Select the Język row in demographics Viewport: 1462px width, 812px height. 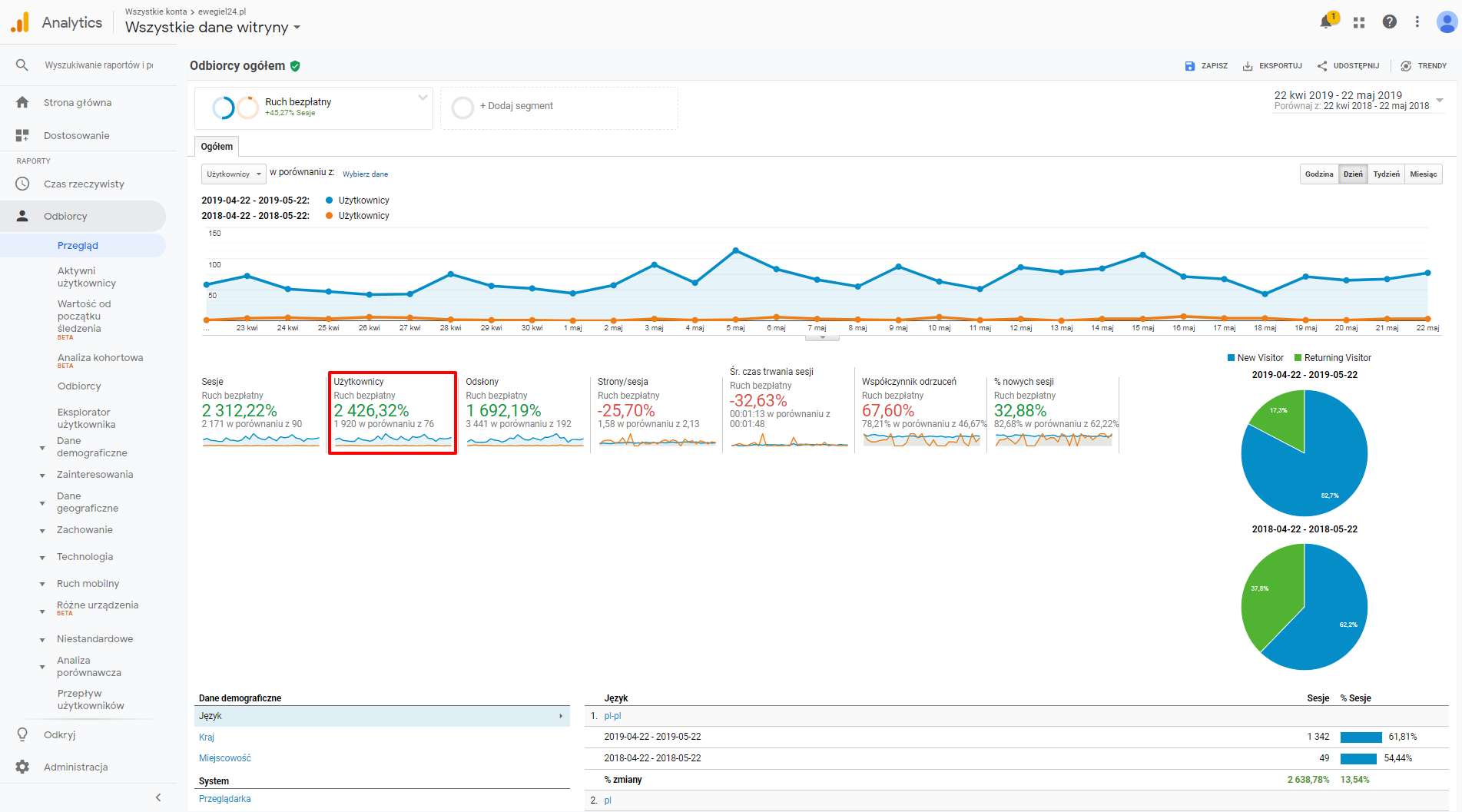382,716
